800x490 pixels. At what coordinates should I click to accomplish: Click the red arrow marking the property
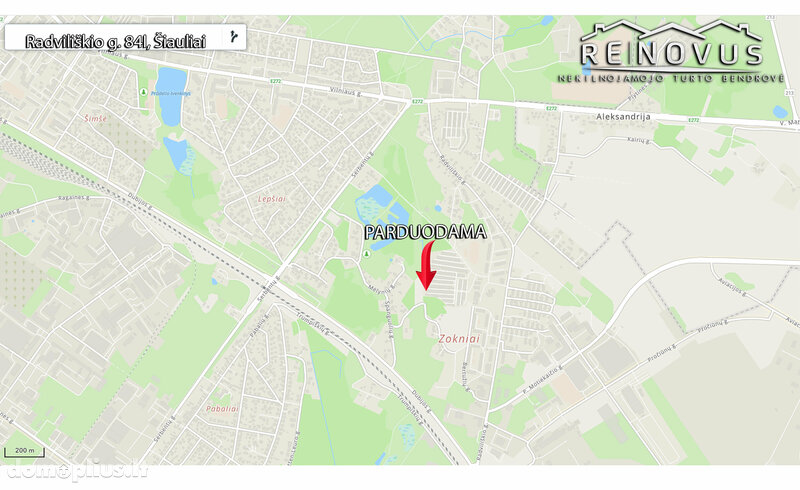426,266
